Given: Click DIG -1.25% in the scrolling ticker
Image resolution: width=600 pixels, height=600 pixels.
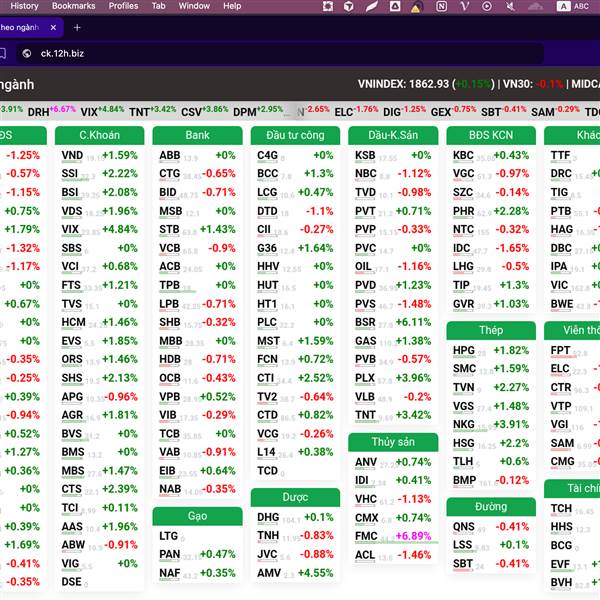Looking at the screenshot, I should (404, 111).
